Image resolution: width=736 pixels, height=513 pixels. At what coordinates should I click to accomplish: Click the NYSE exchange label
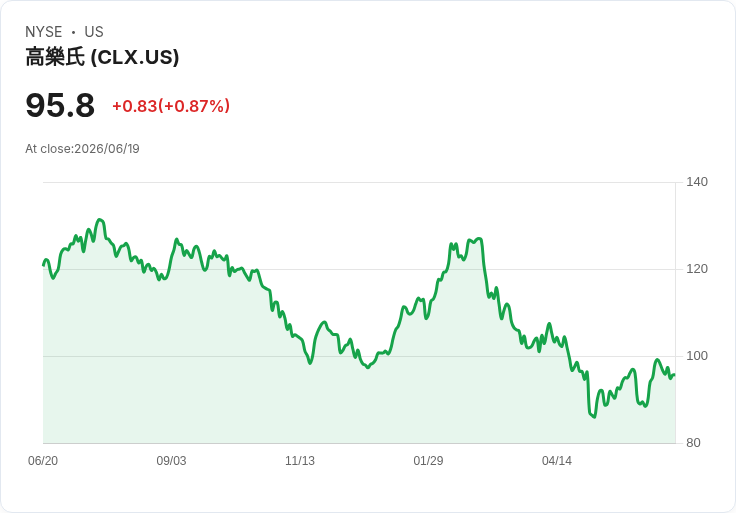click(44, 32)
